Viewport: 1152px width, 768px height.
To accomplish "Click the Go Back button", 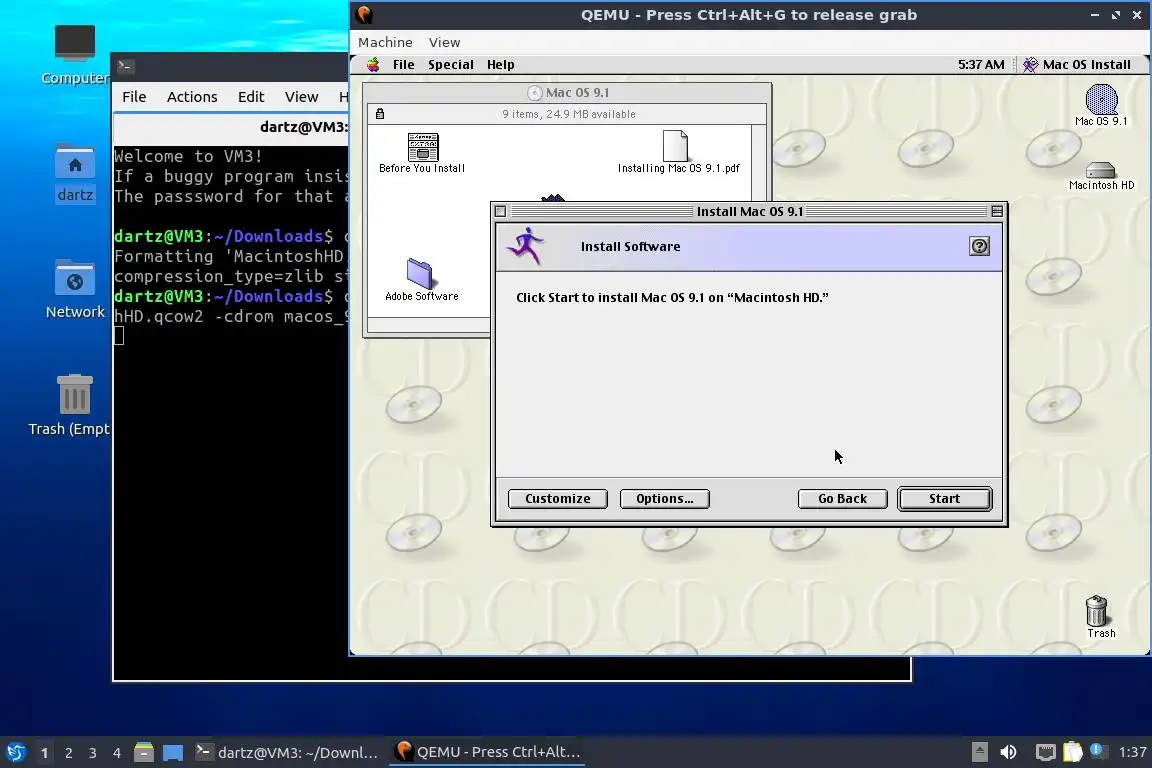I will pyautogui.click(x=842, y=498).
